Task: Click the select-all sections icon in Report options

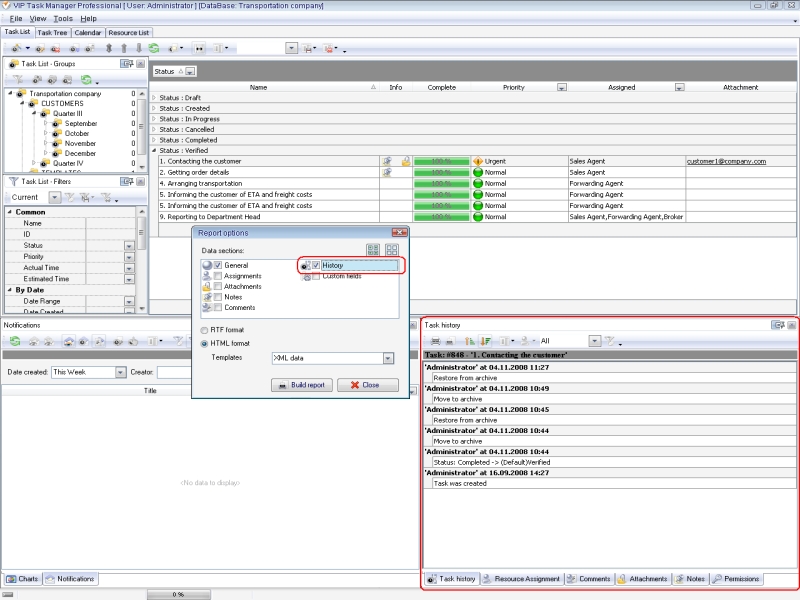Action: [373, 250]
